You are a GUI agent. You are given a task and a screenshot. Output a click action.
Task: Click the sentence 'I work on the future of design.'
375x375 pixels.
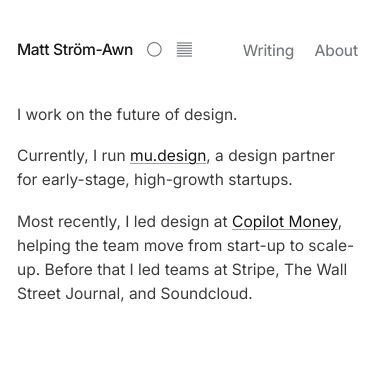(127, 115)
